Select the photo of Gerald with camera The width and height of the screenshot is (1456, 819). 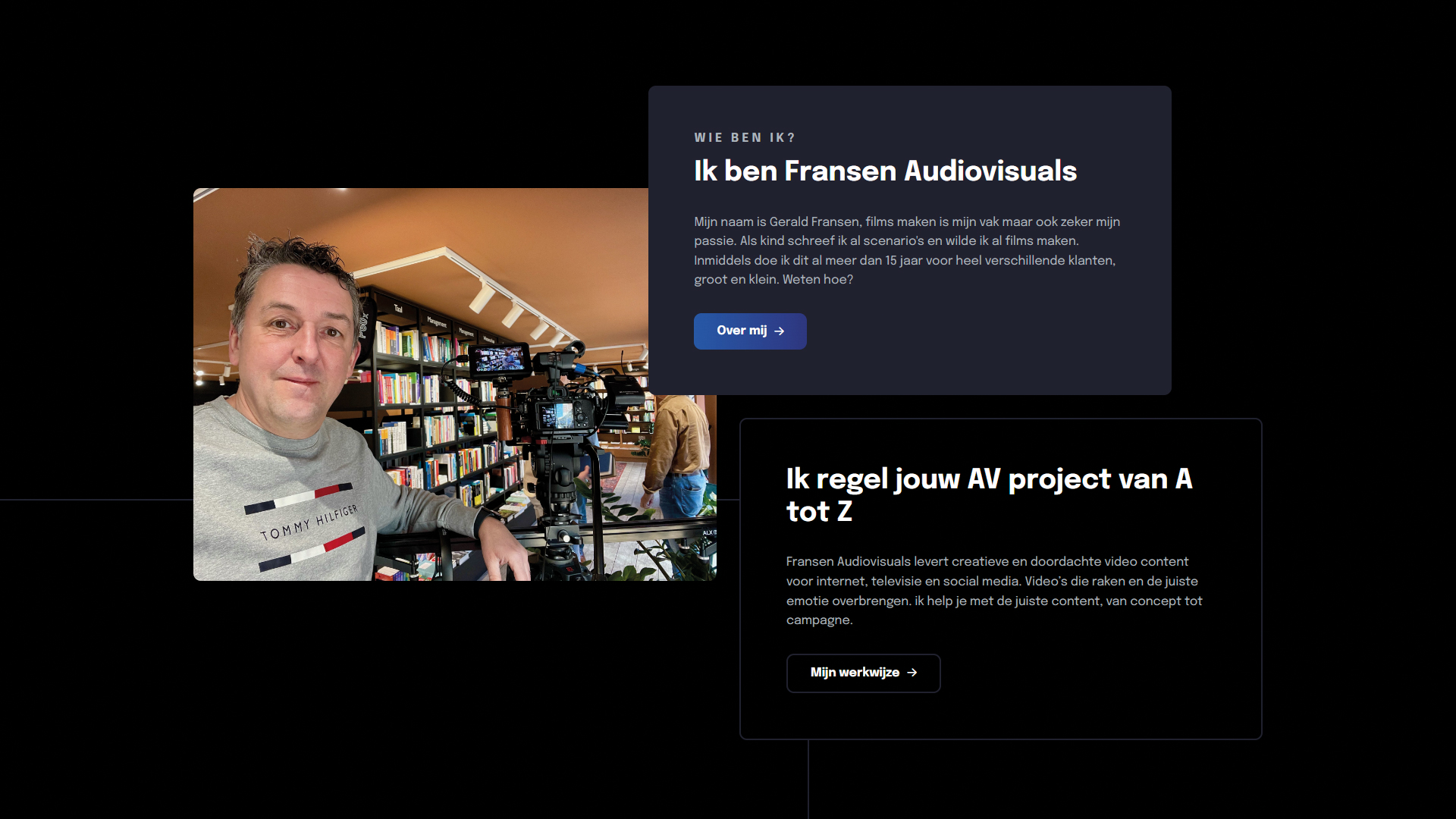(455, 384)
